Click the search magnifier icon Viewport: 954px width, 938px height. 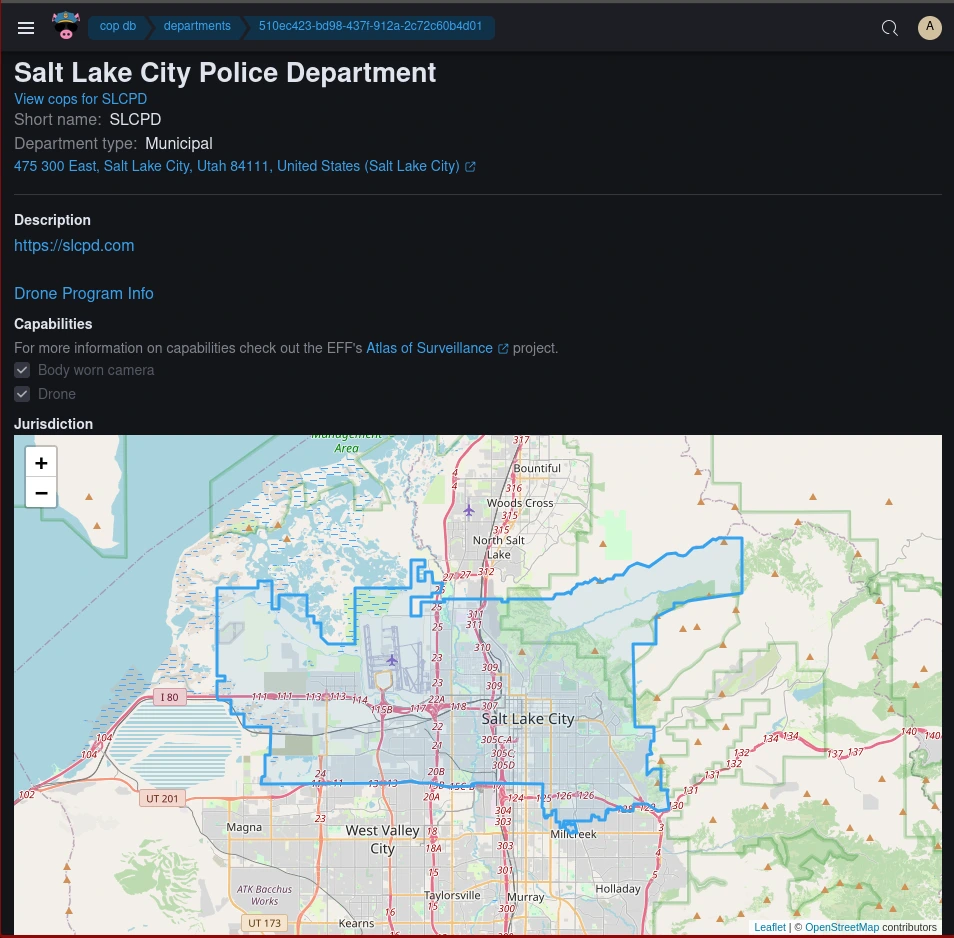point(890,28)
